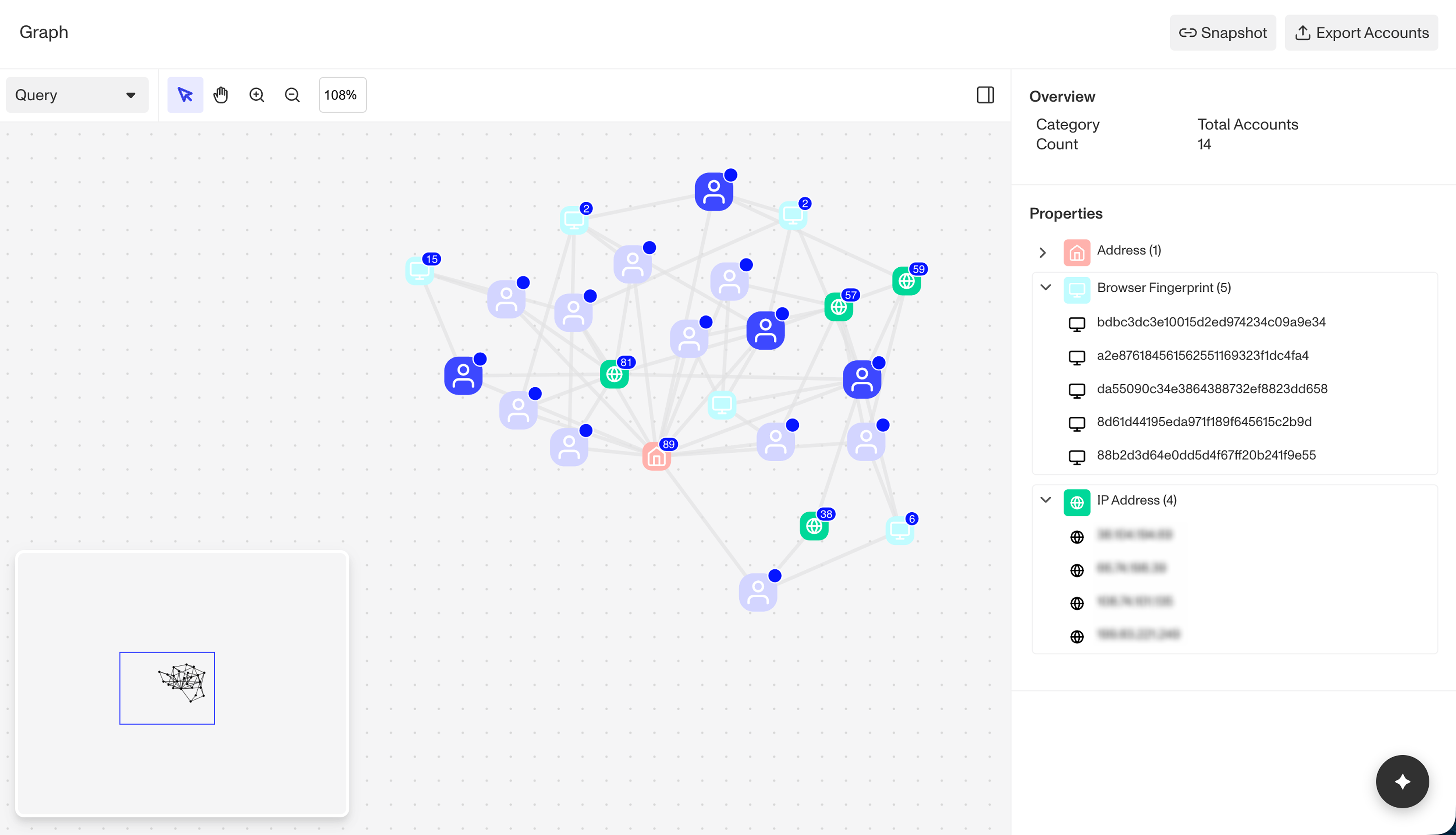Click the pink Address house icon in Properties
1456x835 pixels.
click(x=1077, y=252)
